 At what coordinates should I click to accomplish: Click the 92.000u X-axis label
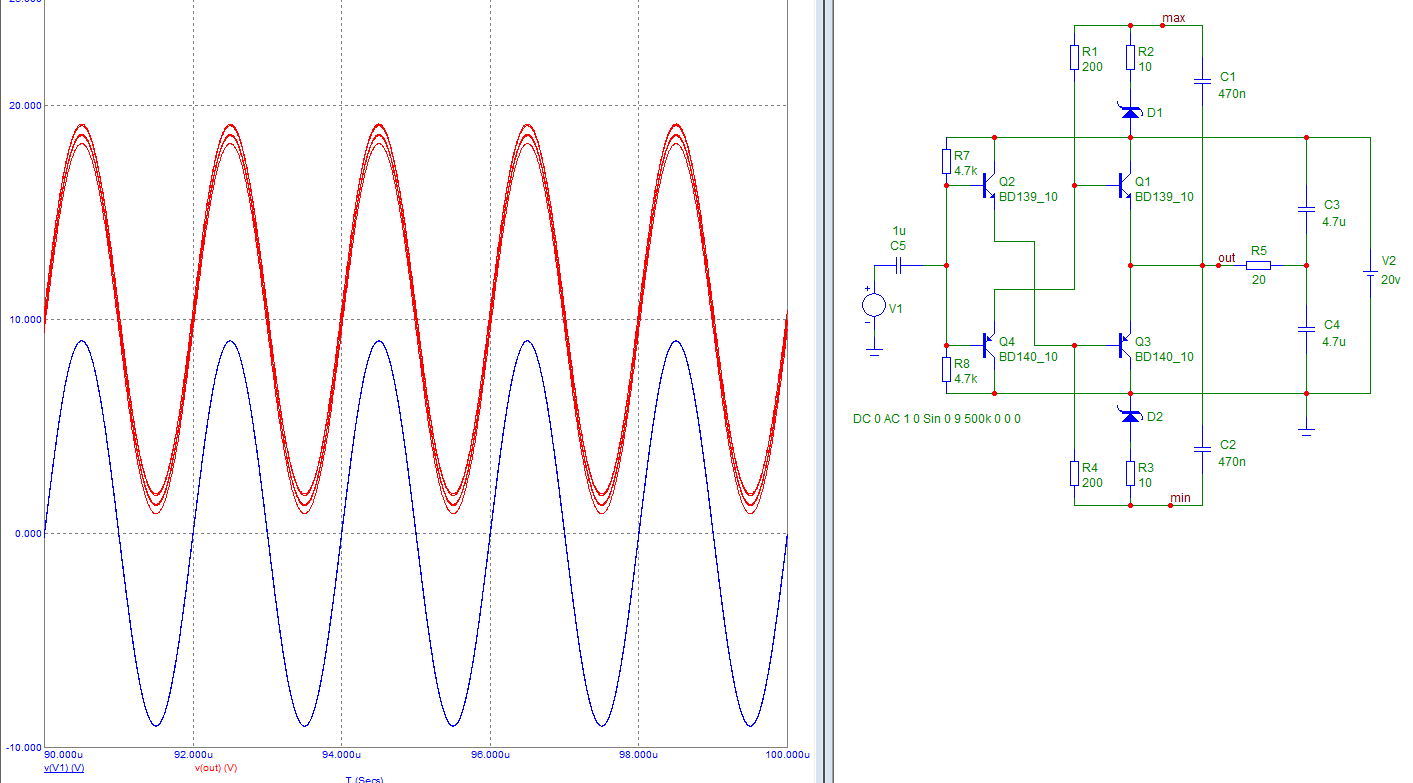pyautogui.click(x=193, y=755)
